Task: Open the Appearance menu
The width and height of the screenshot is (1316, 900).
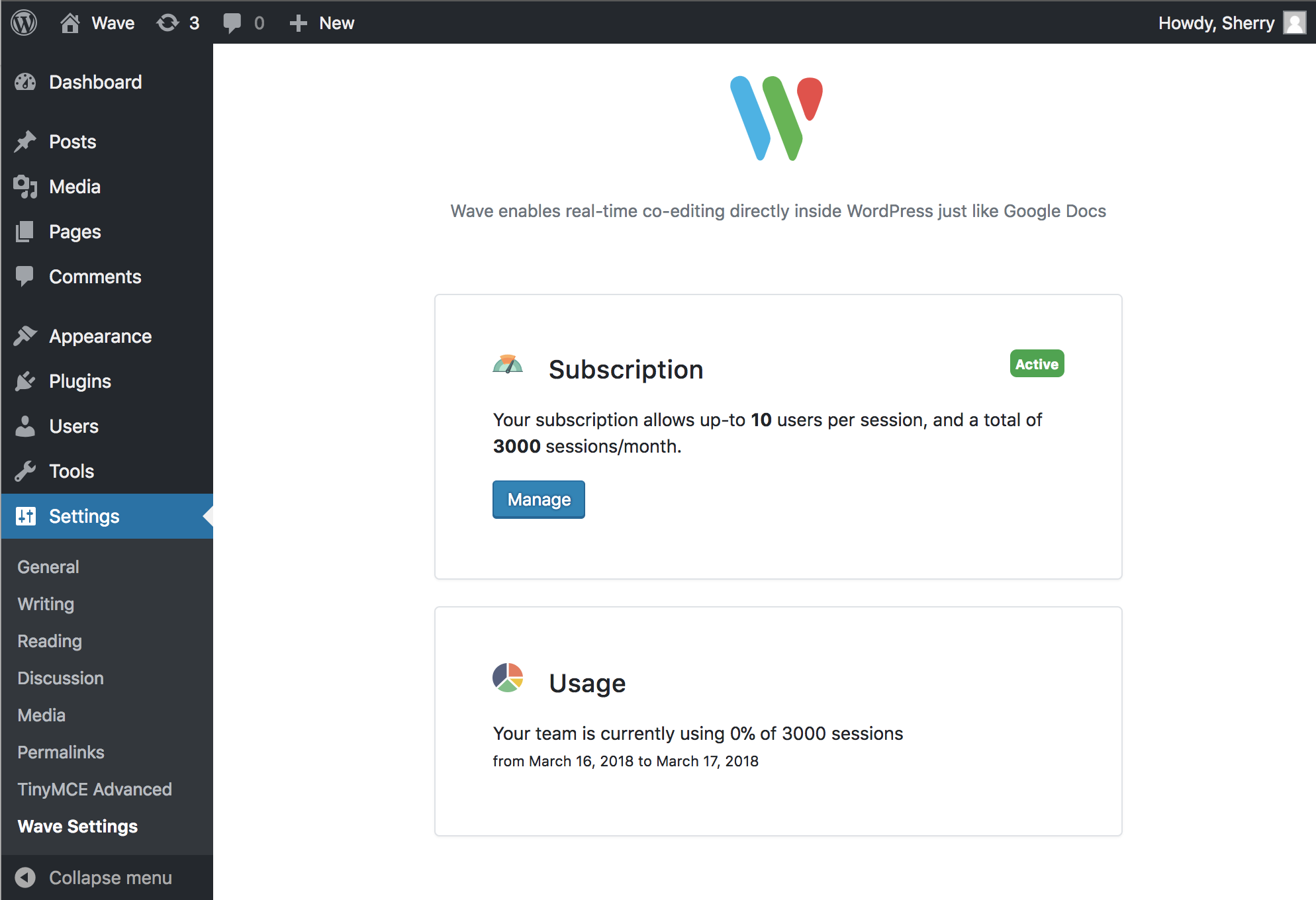Action: pyautogui.click(x=101, y=336)
